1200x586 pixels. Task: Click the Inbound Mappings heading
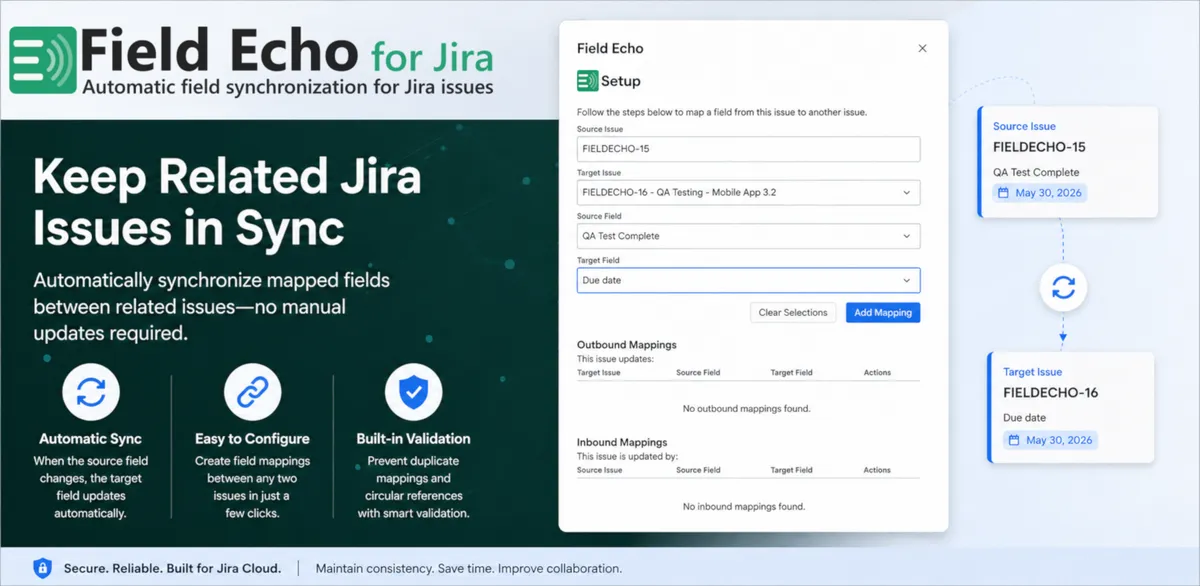click(622, 442)
